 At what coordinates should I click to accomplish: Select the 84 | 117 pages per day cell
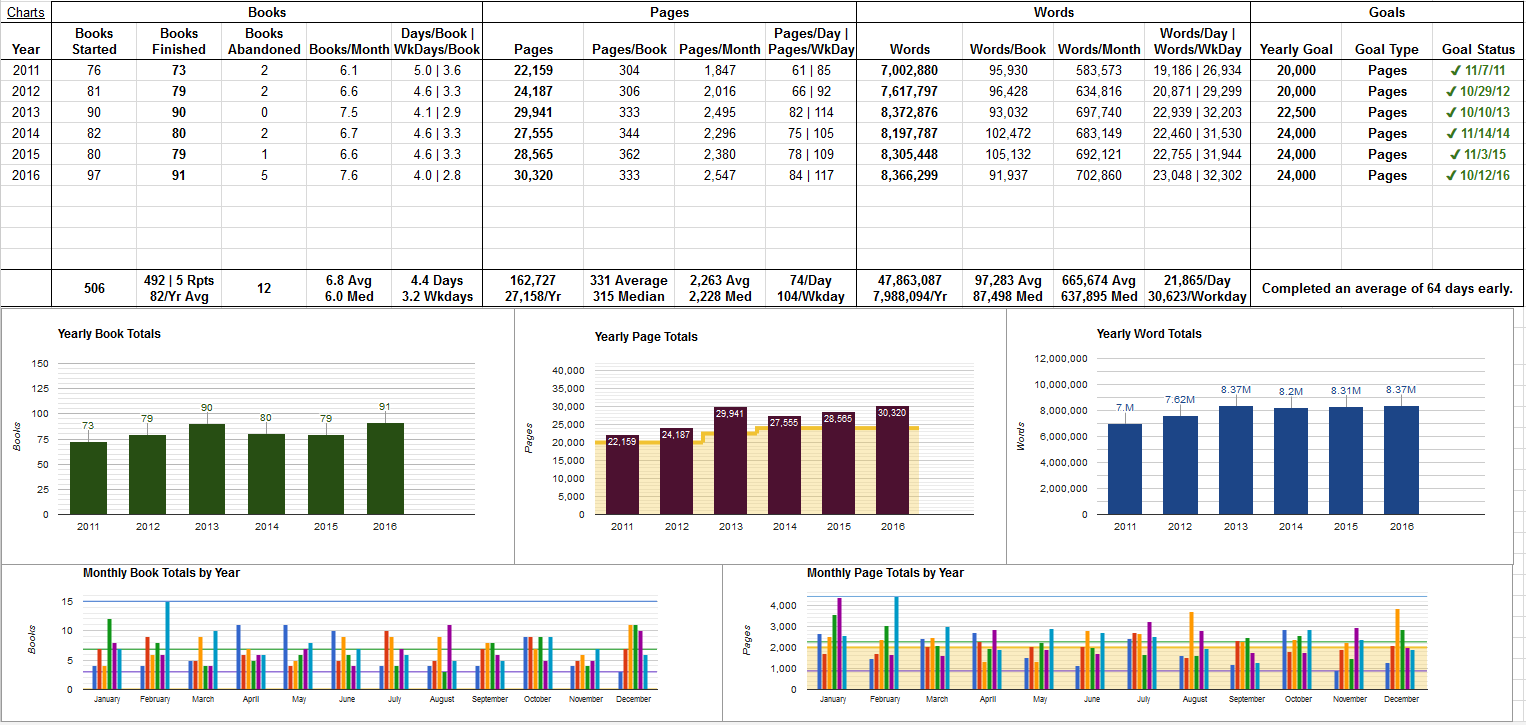point(810,175)
